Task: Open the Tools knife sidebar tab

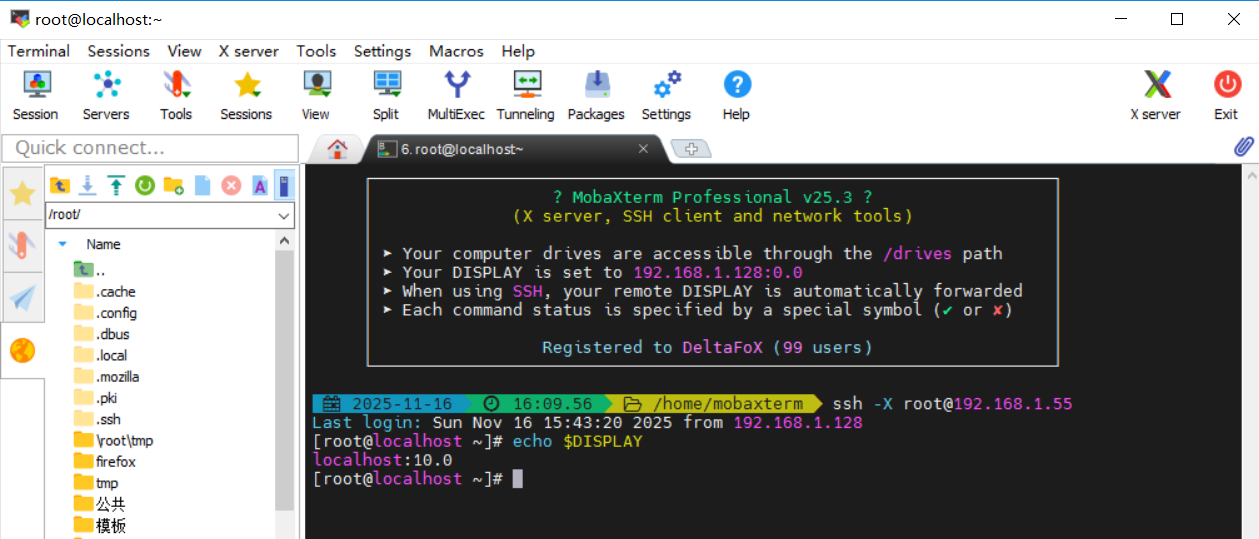Action: tap(22, 246)
